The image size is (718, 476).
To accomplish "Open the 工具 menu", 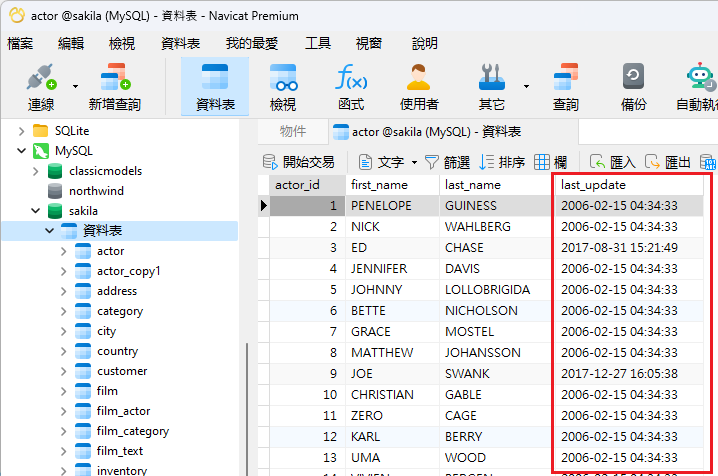I will pos(318,43).
